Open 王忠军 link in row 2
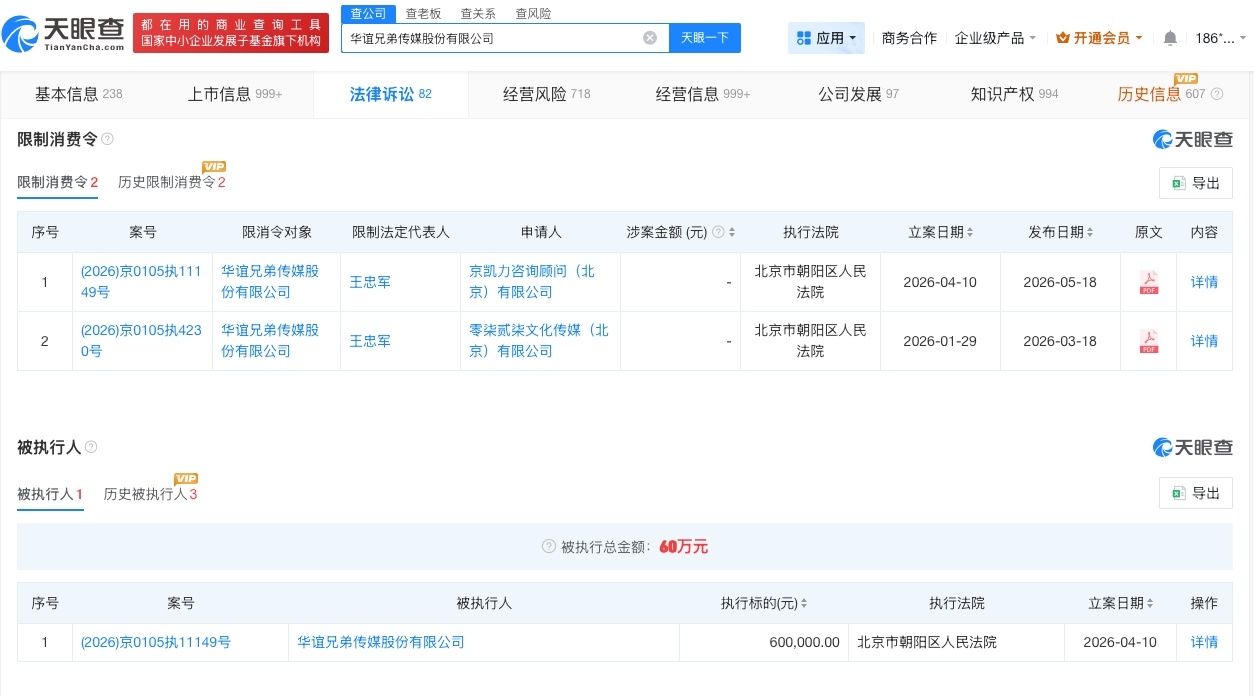The height and width of the screenshot is (696, 1254). click(370, 341)
